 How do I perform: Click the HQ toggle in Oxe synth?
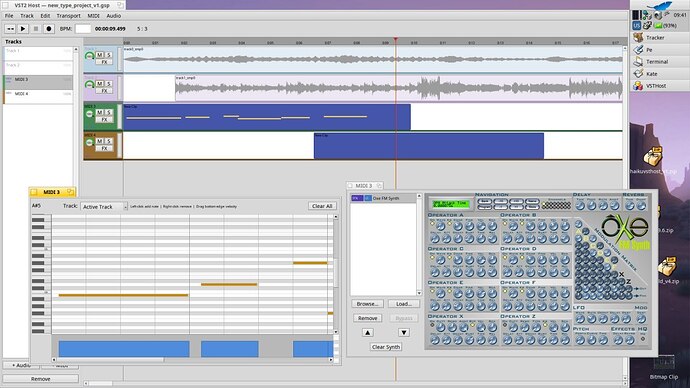(642, 339)
